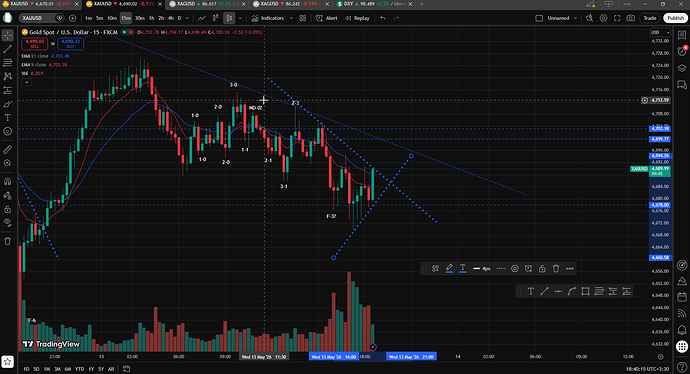The height and width of the screenshot is (374, 690).
Task: Click the Publish button
Action: [675, 18]
